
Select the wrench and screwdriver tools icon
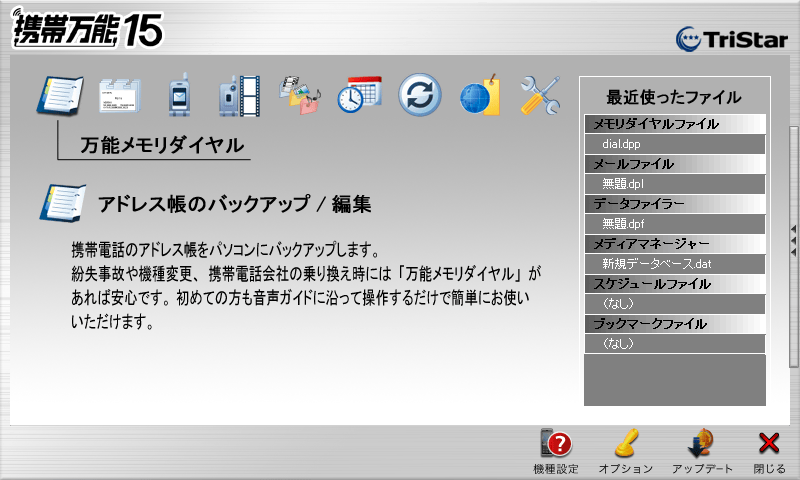click(x=540, y=95)
